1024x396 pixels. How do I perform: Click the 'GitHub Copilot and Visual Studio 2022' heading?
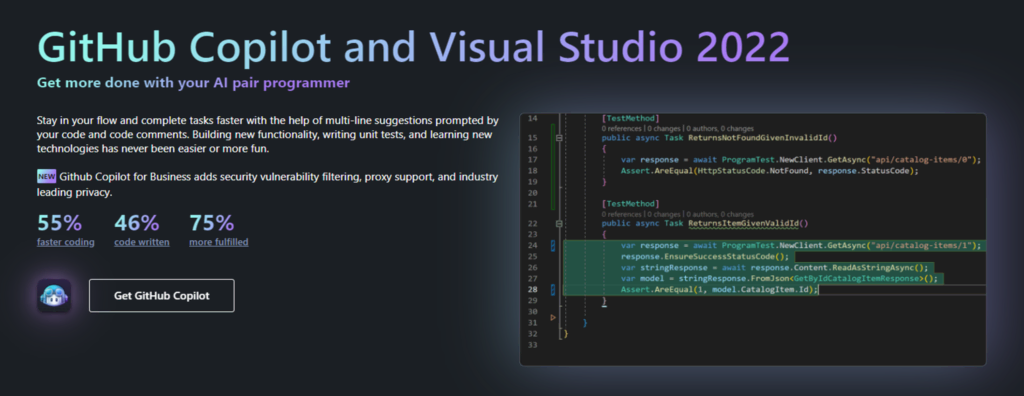coord(413,46)
